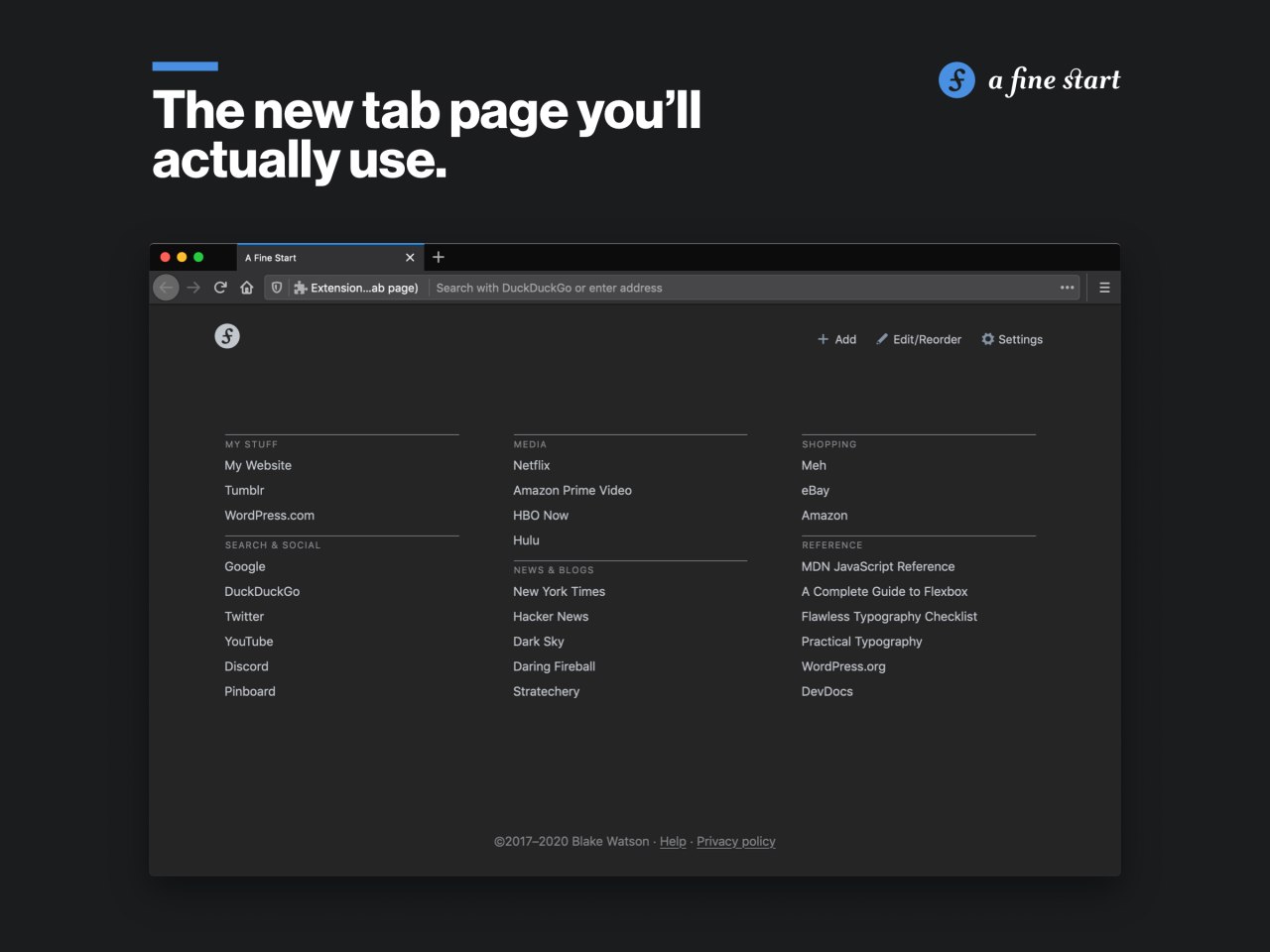The height and width of the screenshot is (952, 1270).
Task: Open the Hacker News link
Action: click(551, 617)
